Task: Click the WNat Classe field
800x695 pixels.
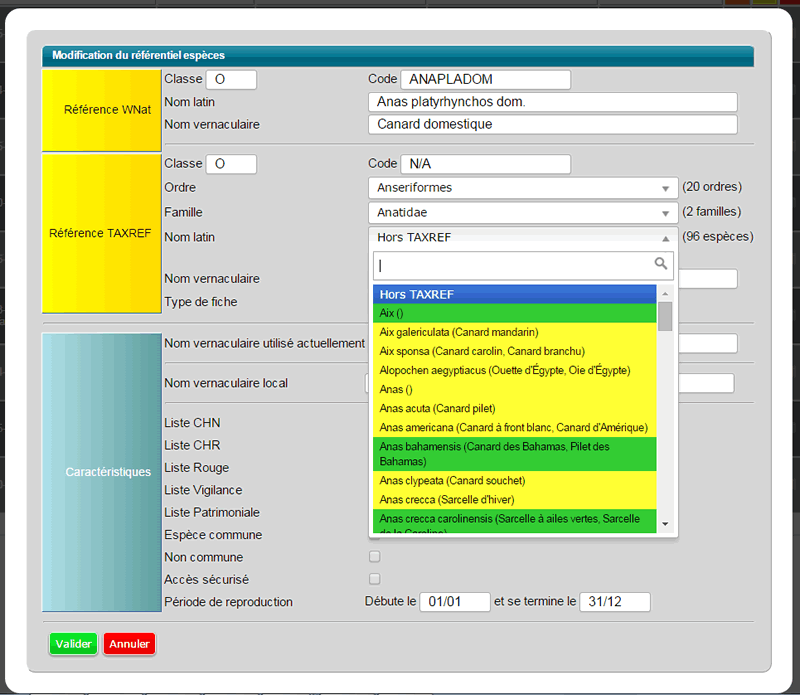Action: (x=231, y=80)
